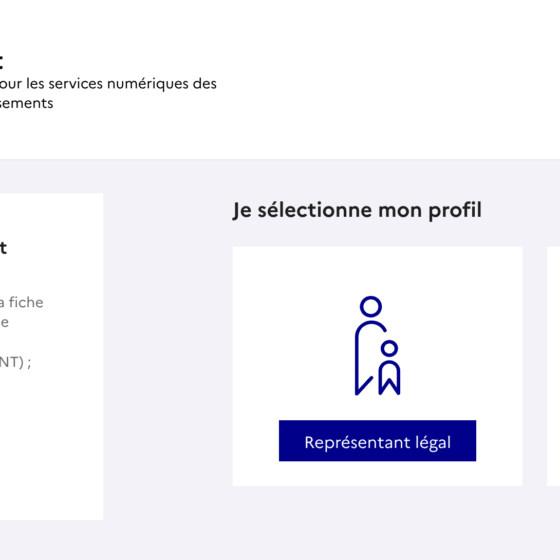560x560 pixels.
Task: Click blank space above the profile icon in card
Action: pos(378,271)
